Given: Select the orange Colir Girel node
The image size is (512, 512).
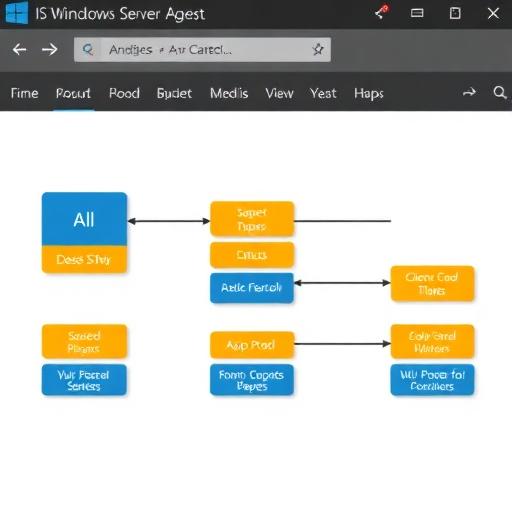Looking at the screenshot, I should tap(432, 342).
